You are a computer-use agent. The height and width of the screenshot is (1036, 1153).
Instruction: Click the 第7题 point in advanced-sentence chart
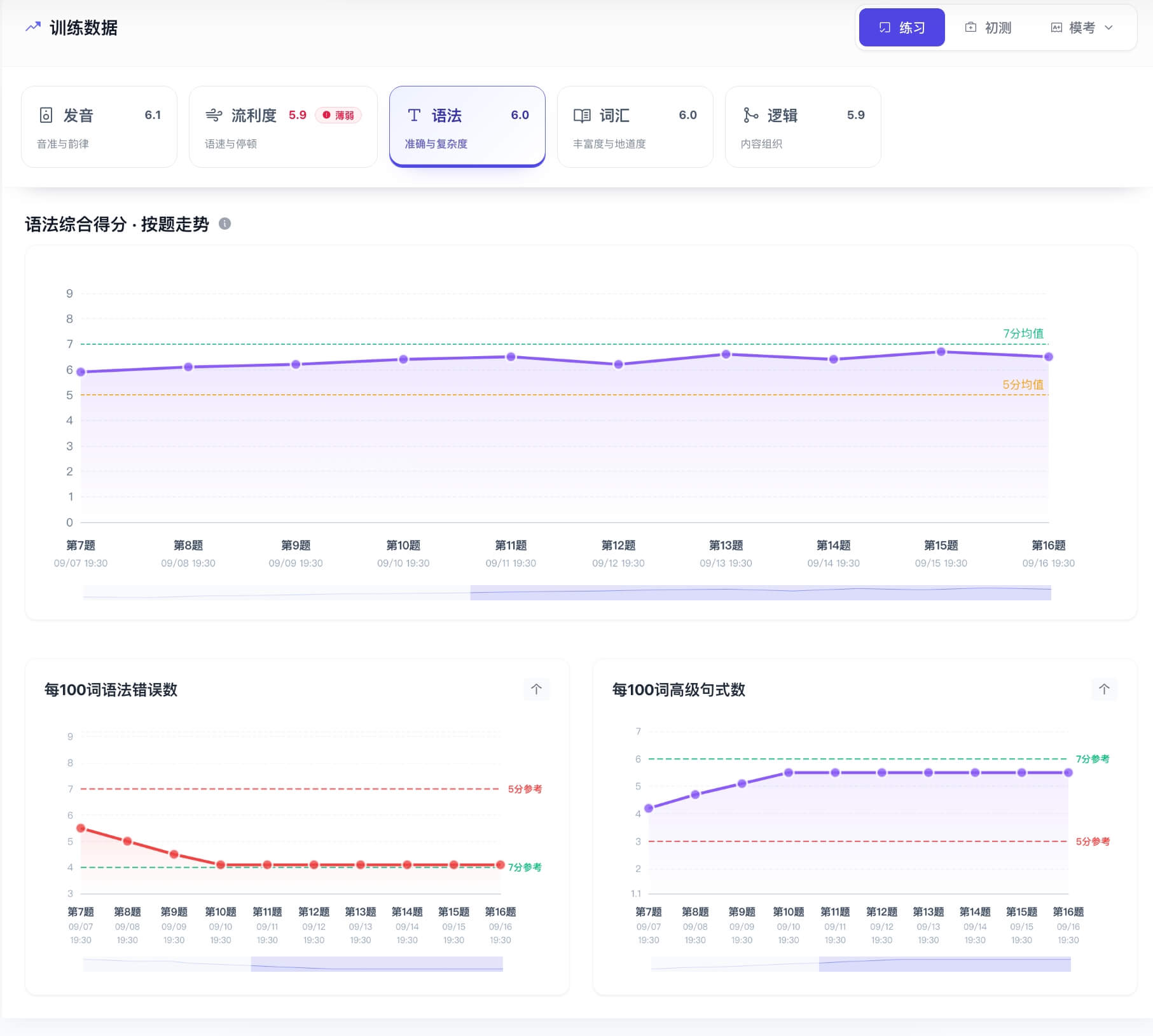649,808
